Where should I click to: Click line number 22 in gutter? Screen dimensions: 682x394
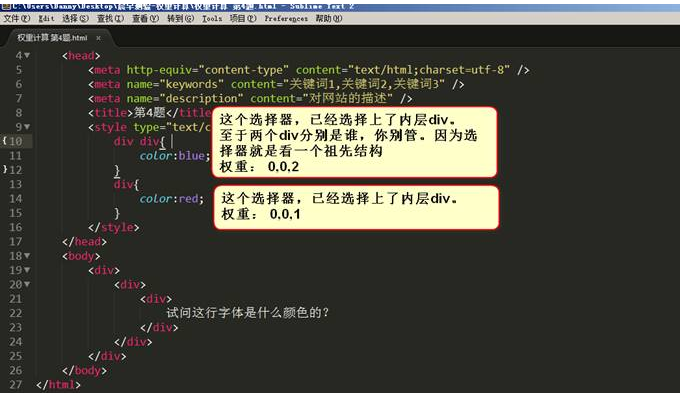pos(16,313)
